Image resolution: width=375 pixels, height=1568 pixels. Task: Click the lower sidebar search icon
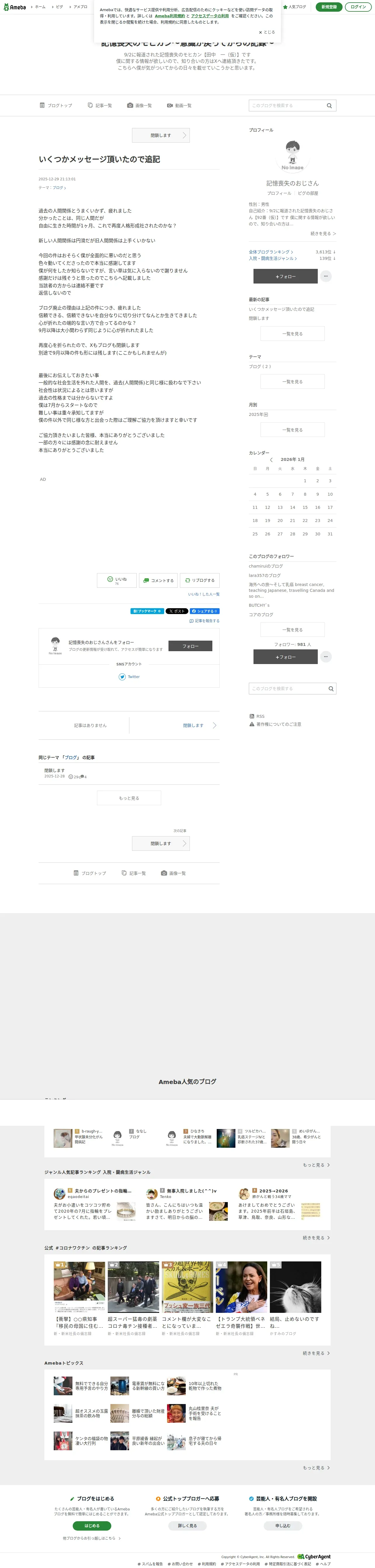[331, 689]
